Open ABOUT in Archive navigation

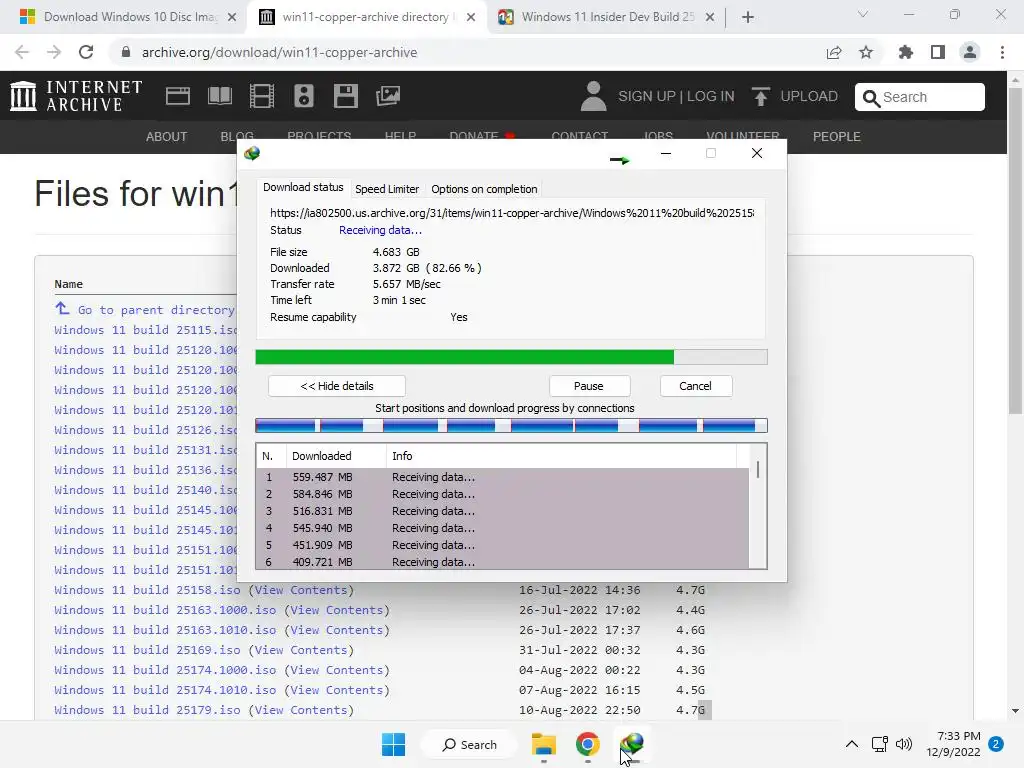pos(167,136)
